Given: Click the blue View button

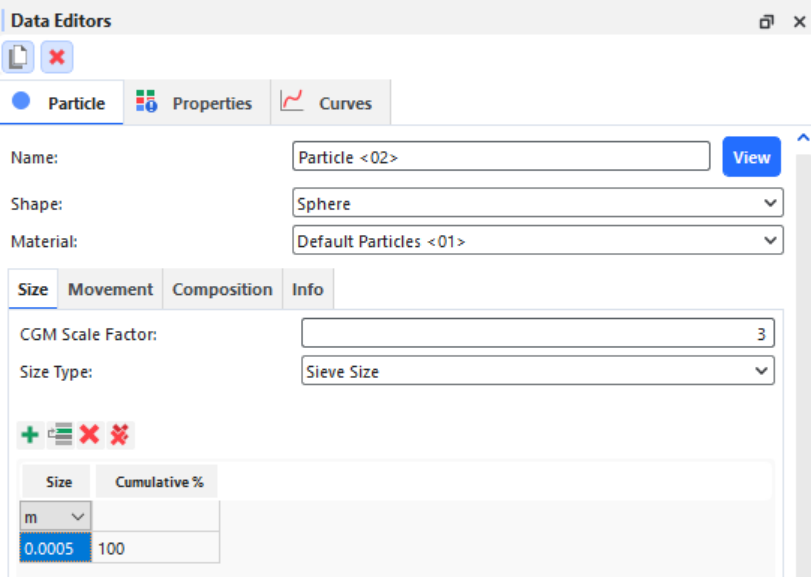Looking at the screenshot, I should click(751, 157).
